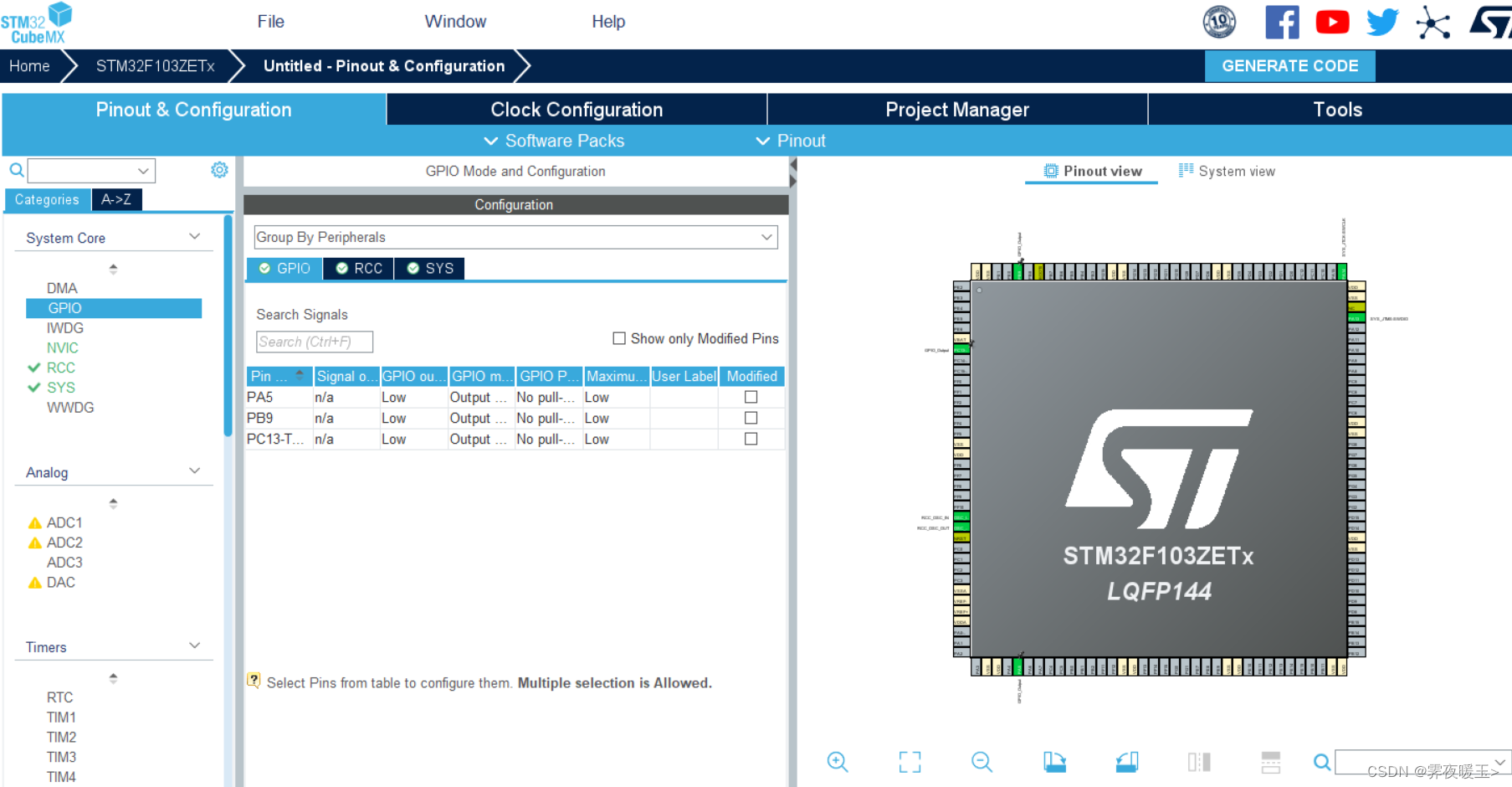
Task: Collapse the Timers section
Action: tap(195, 646)
